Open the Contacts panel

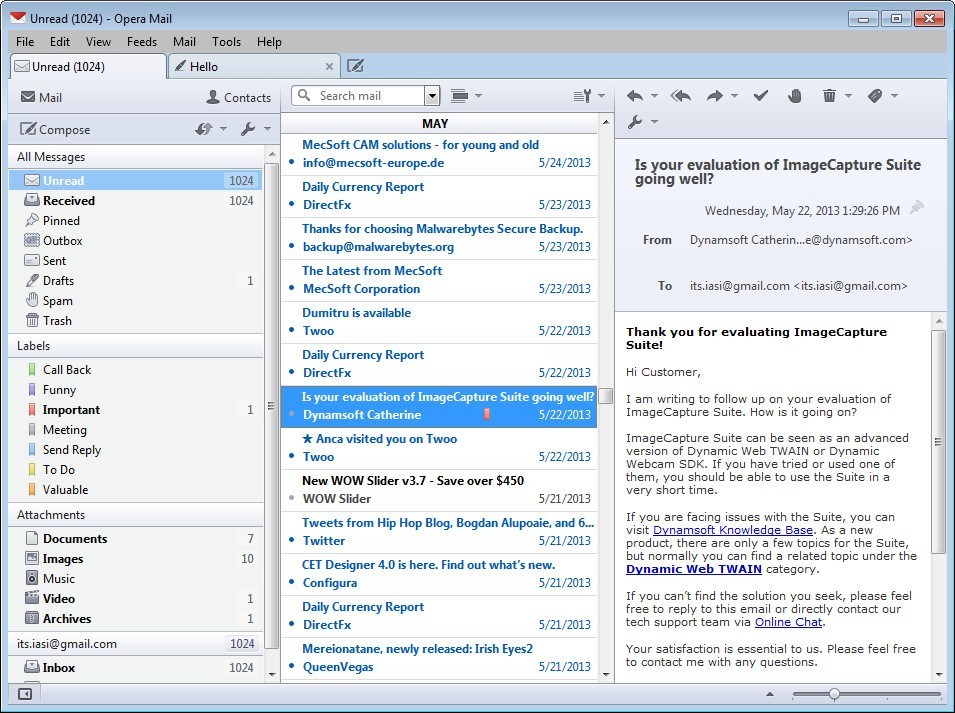[x=238, y=97]
